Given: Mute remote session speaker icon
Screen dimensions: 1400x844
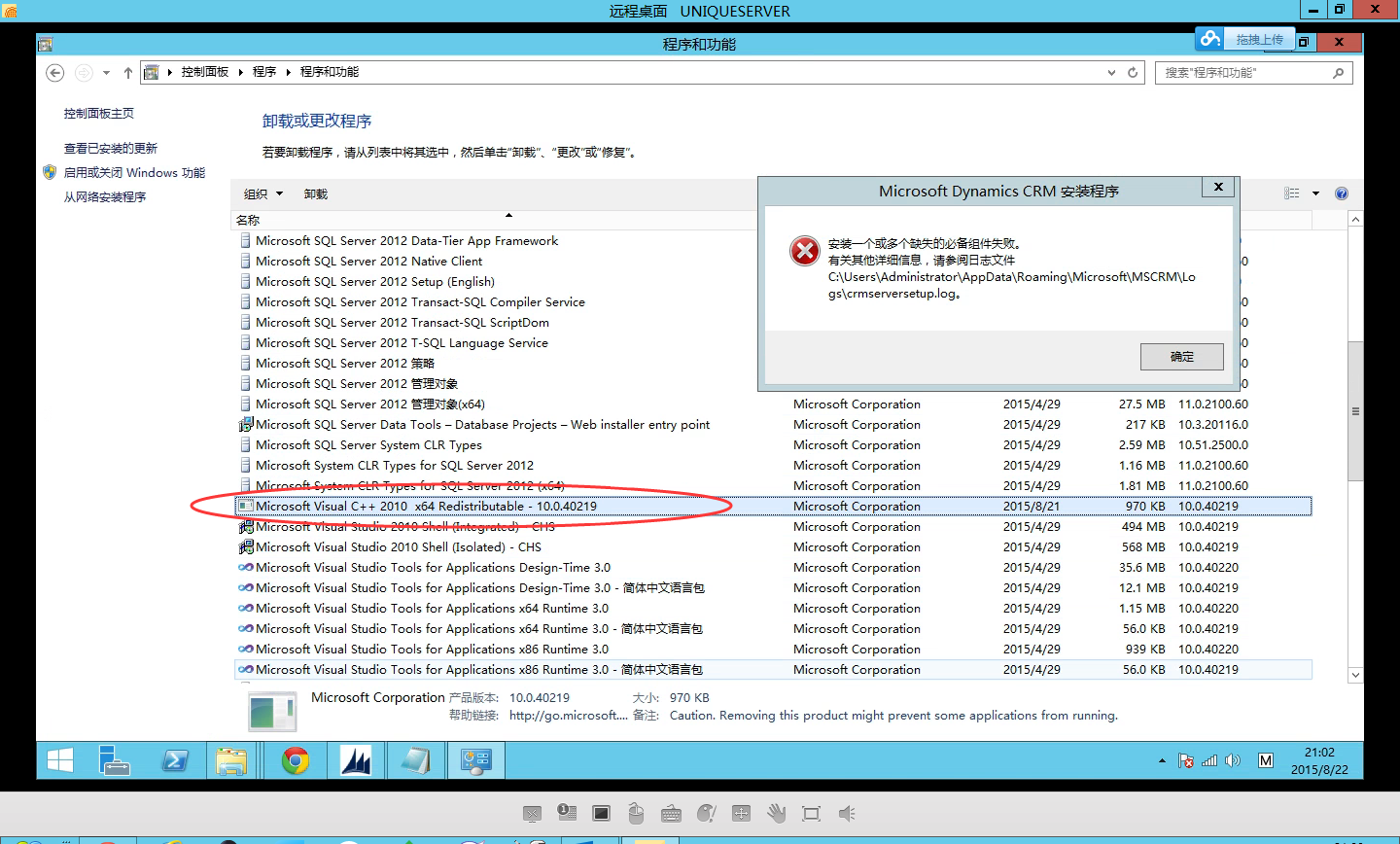Looking at the screenshot, I should pos(847,814).
